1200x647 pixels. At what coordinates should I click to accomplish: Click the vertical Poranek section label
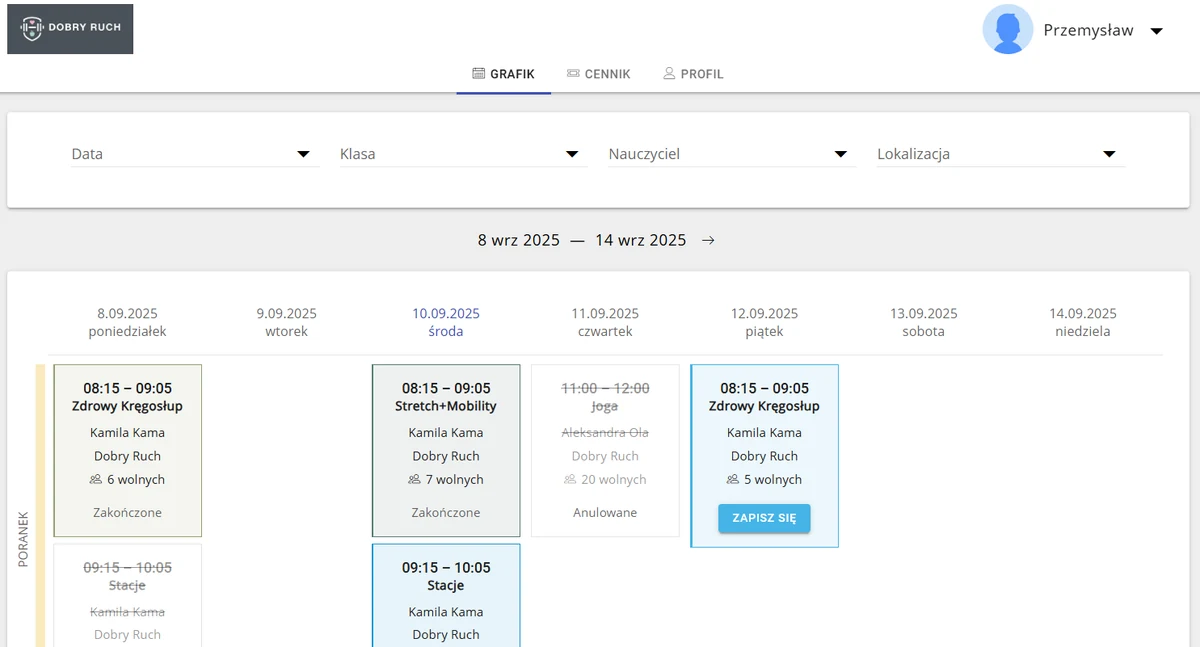(24, 540)
